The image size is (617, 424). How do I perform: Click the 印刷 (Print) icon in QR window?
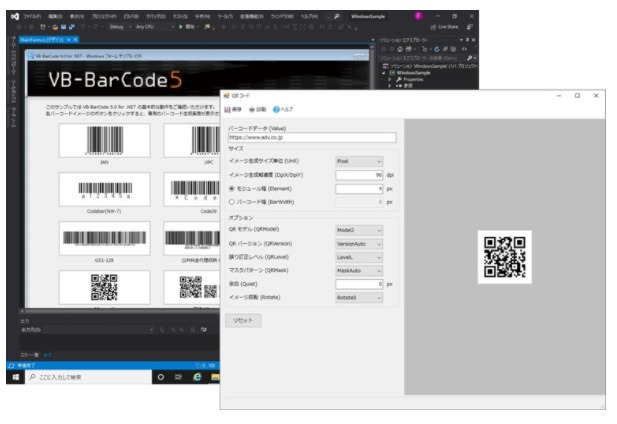[x=252, y=110]
